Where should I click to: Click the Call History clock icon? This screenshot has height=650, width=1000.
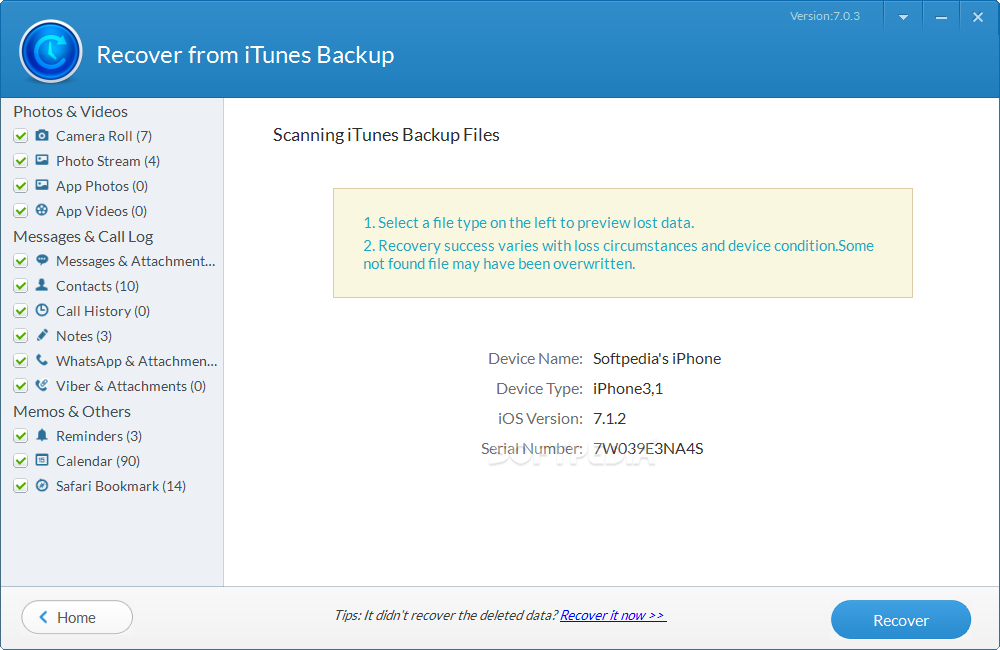[x=42, y=311]
